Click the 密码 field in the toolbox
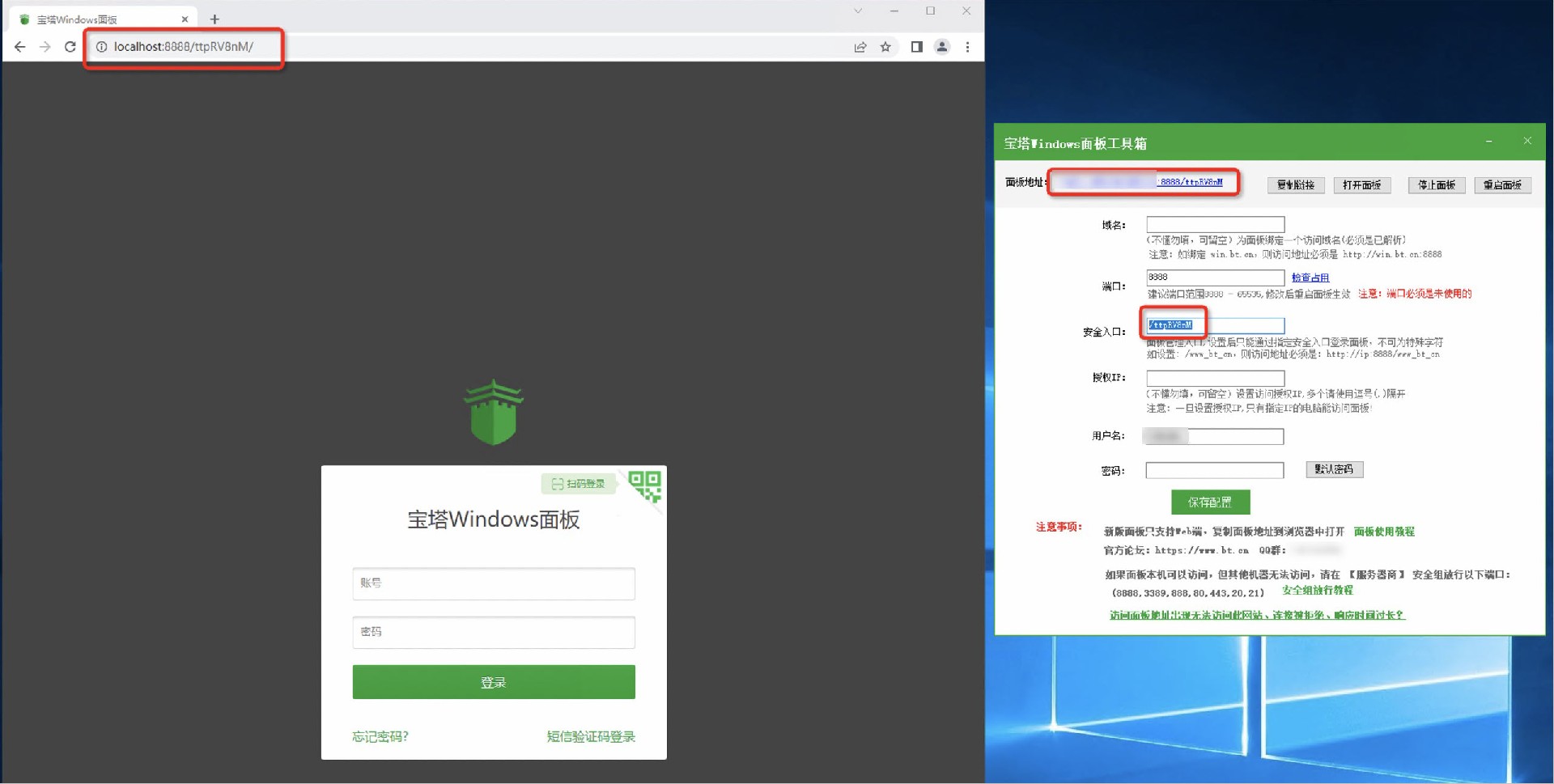Screen dimensions: 1554x784 point(1214,470)
